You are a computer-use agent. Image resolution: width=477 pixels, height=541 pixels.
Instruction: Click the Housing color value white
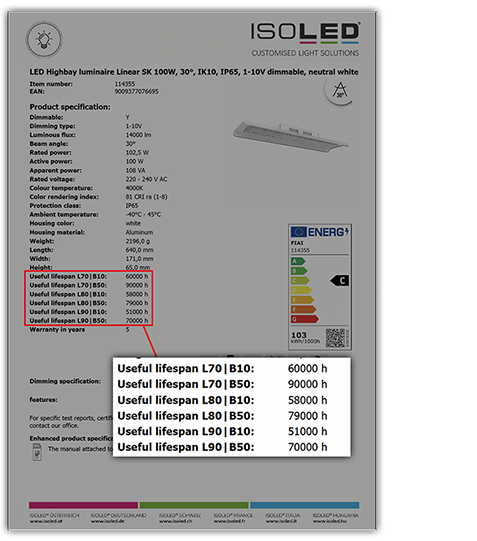[x=133, y=223]
